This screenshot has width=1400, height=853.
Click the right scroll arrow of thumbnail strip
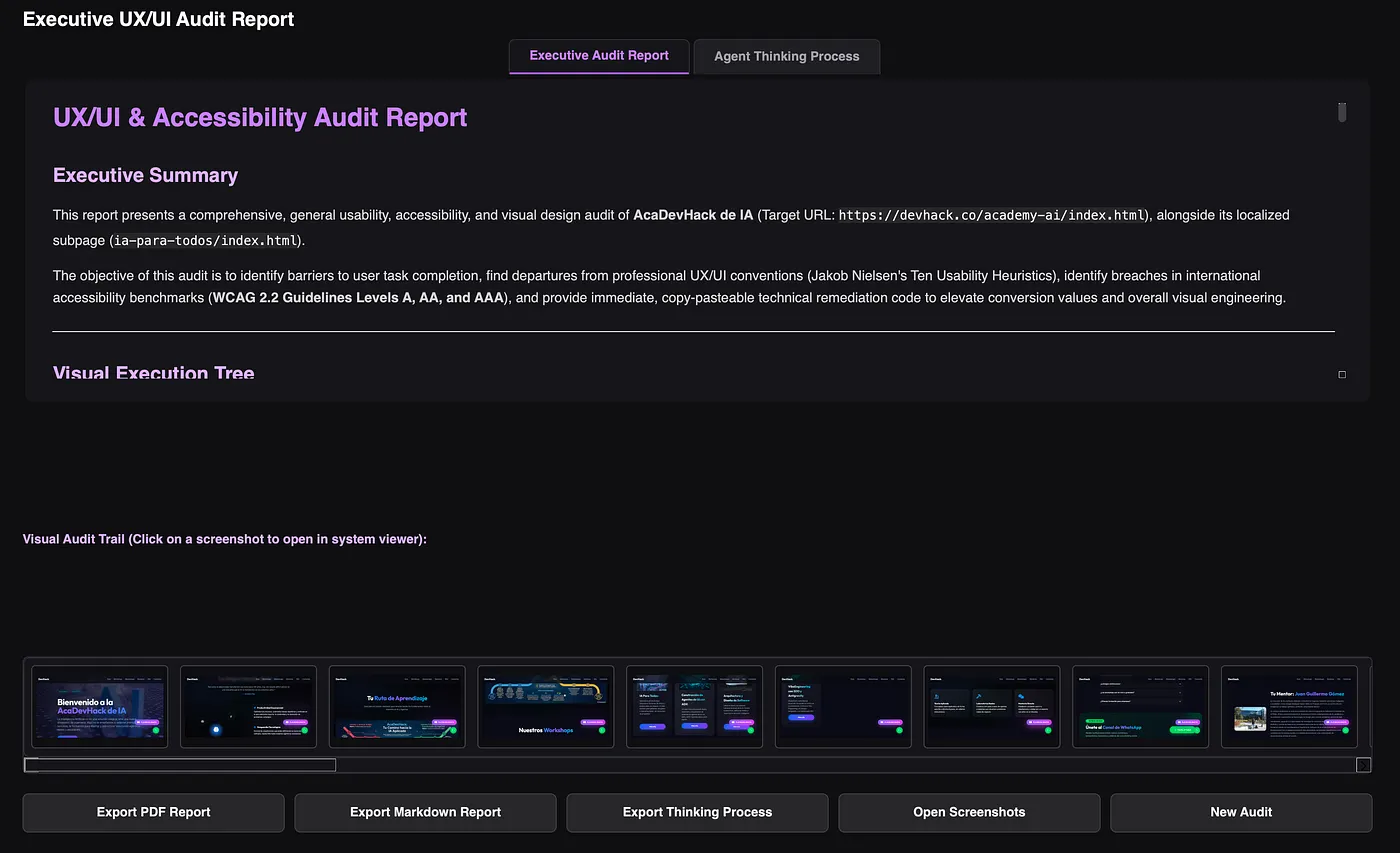click(1363, 765)
